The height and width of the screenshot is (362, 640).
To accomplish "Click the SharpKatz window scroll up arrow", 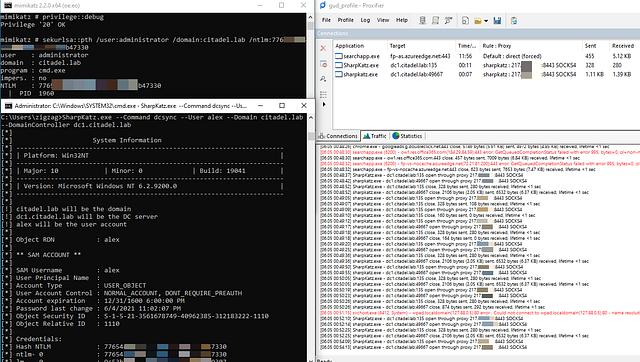I will (x=311, y=118).
